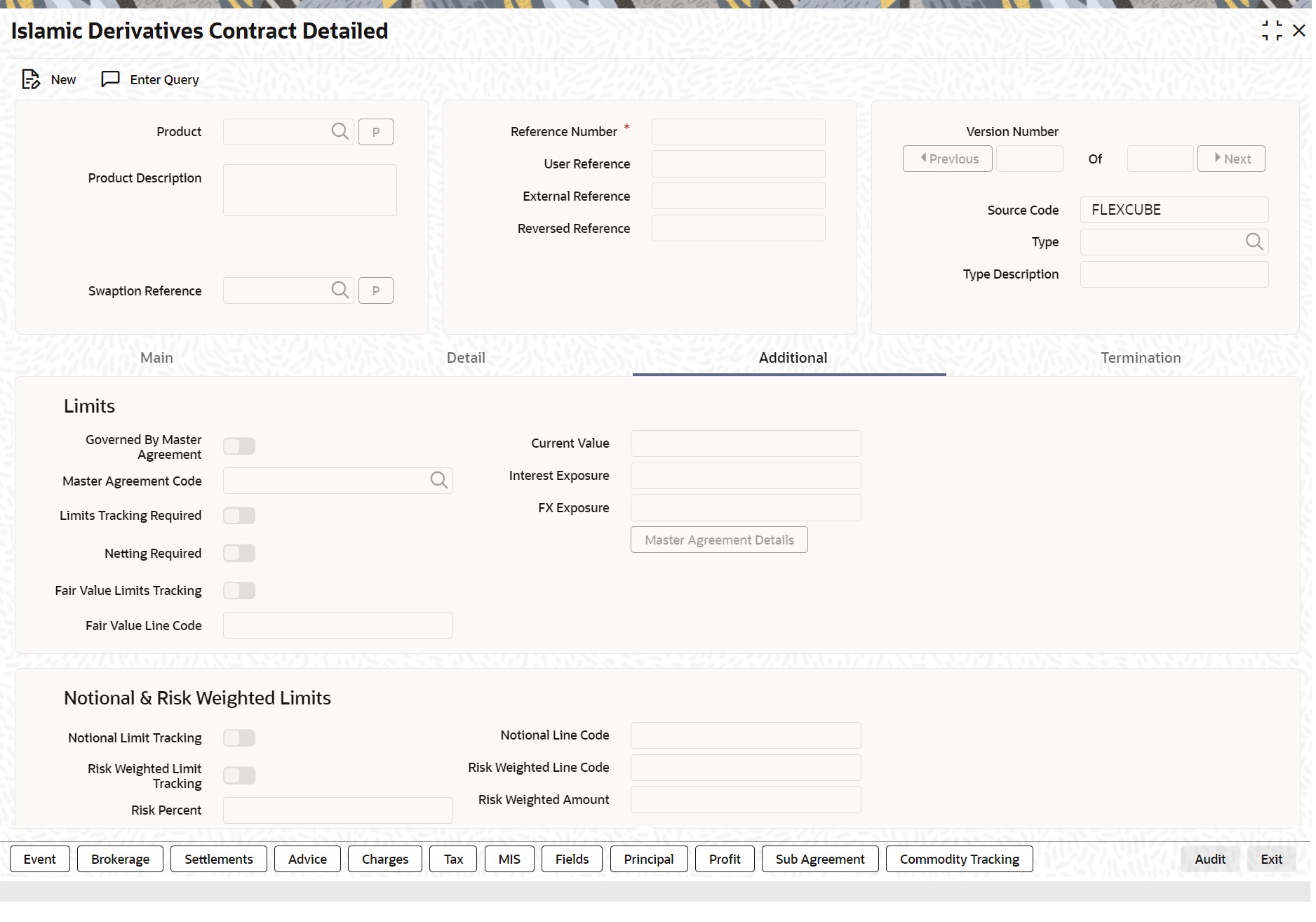Screen dimensions: 1316x922
Task: Click Master Agreement Details button
Action: 719,540
